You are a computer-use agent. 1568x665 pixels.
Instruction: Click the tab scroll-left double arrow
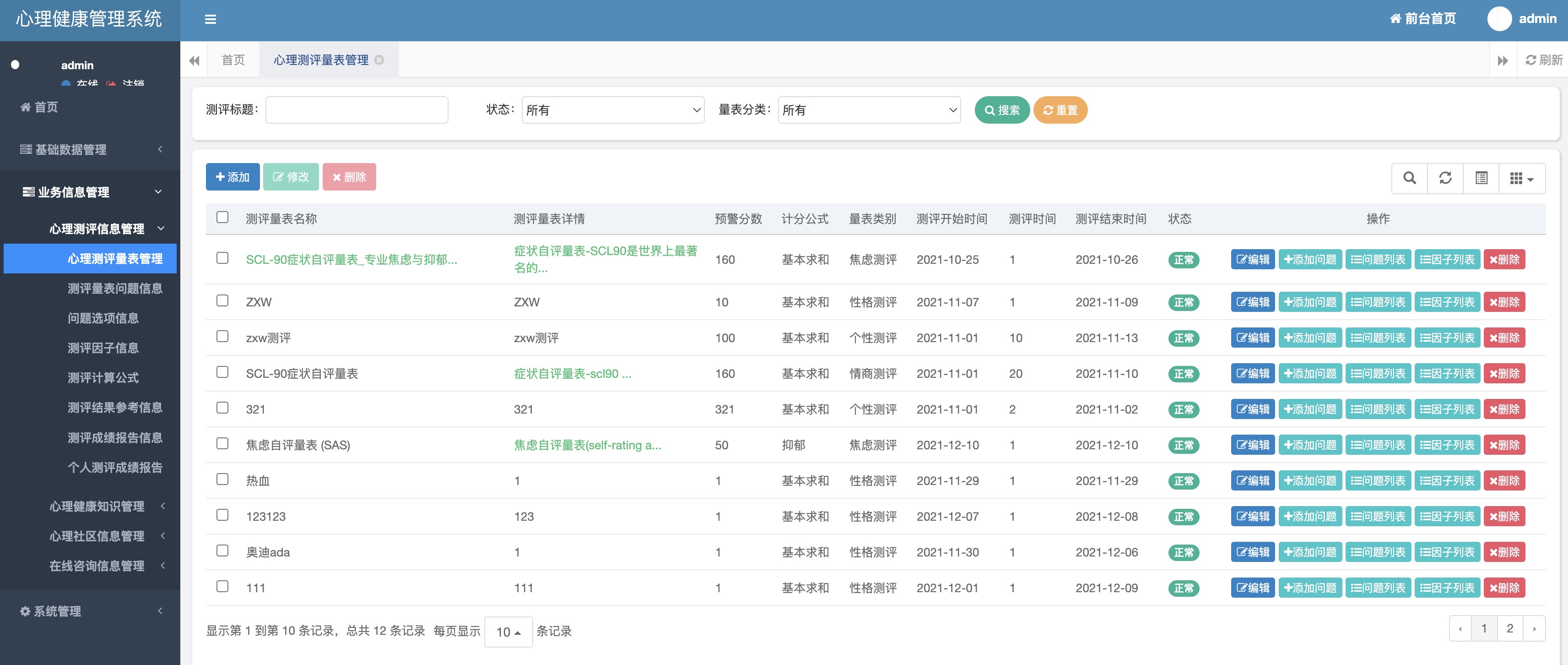pos(194,60)
